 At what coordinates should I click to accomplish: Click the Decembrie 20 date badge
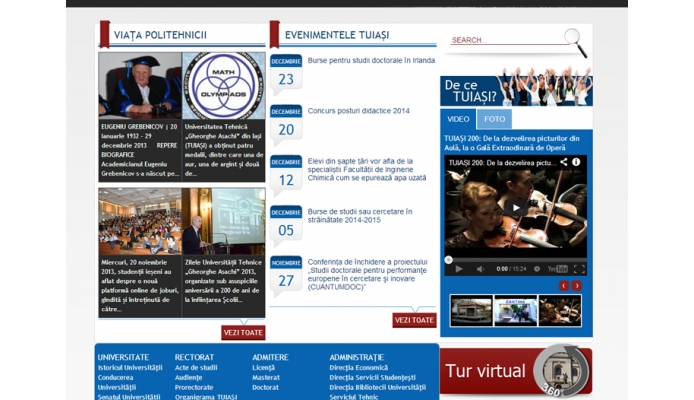click(286, 124)
